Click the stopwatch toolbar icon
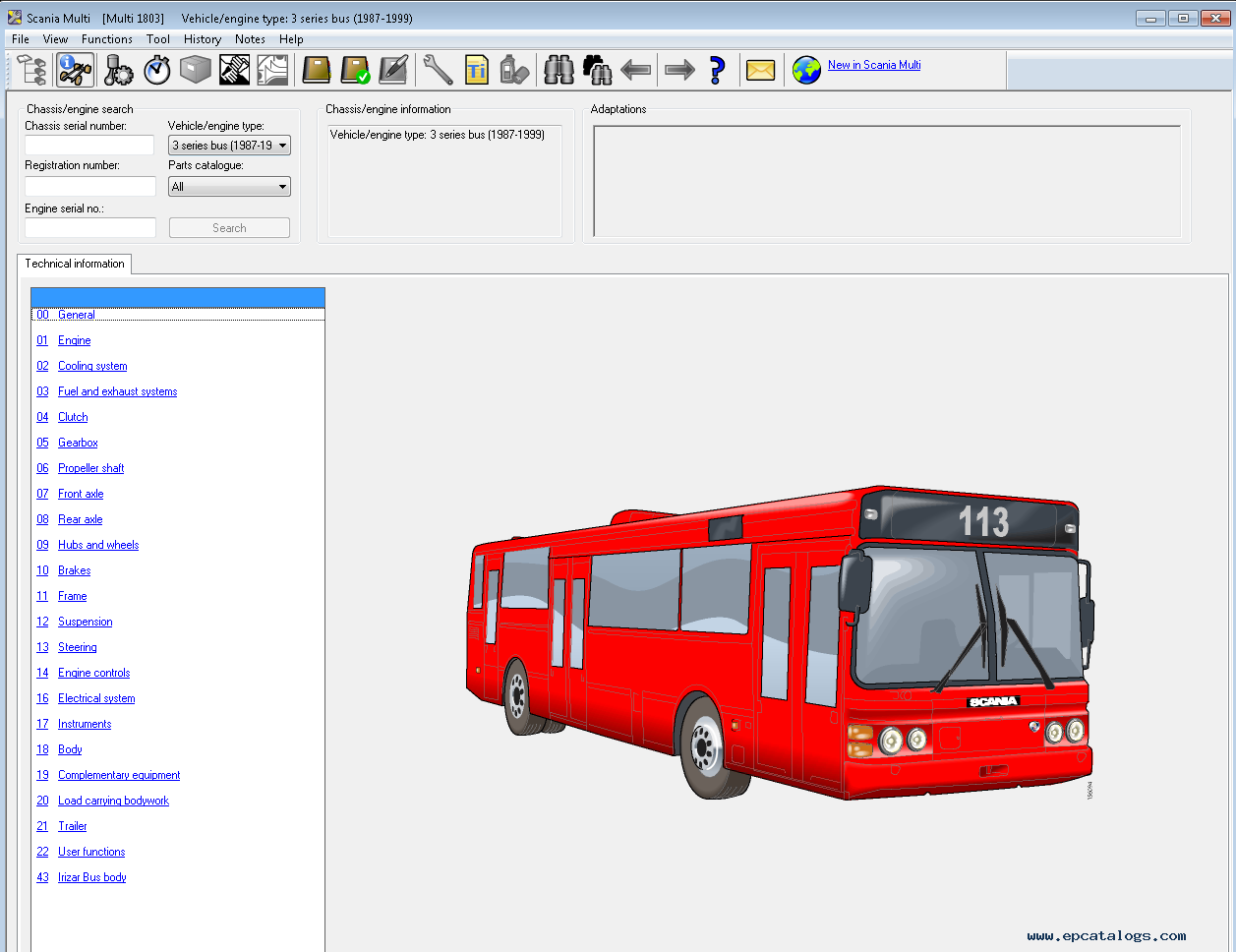Viewport: 1236px width, 952px height. [x=157, y=70]
